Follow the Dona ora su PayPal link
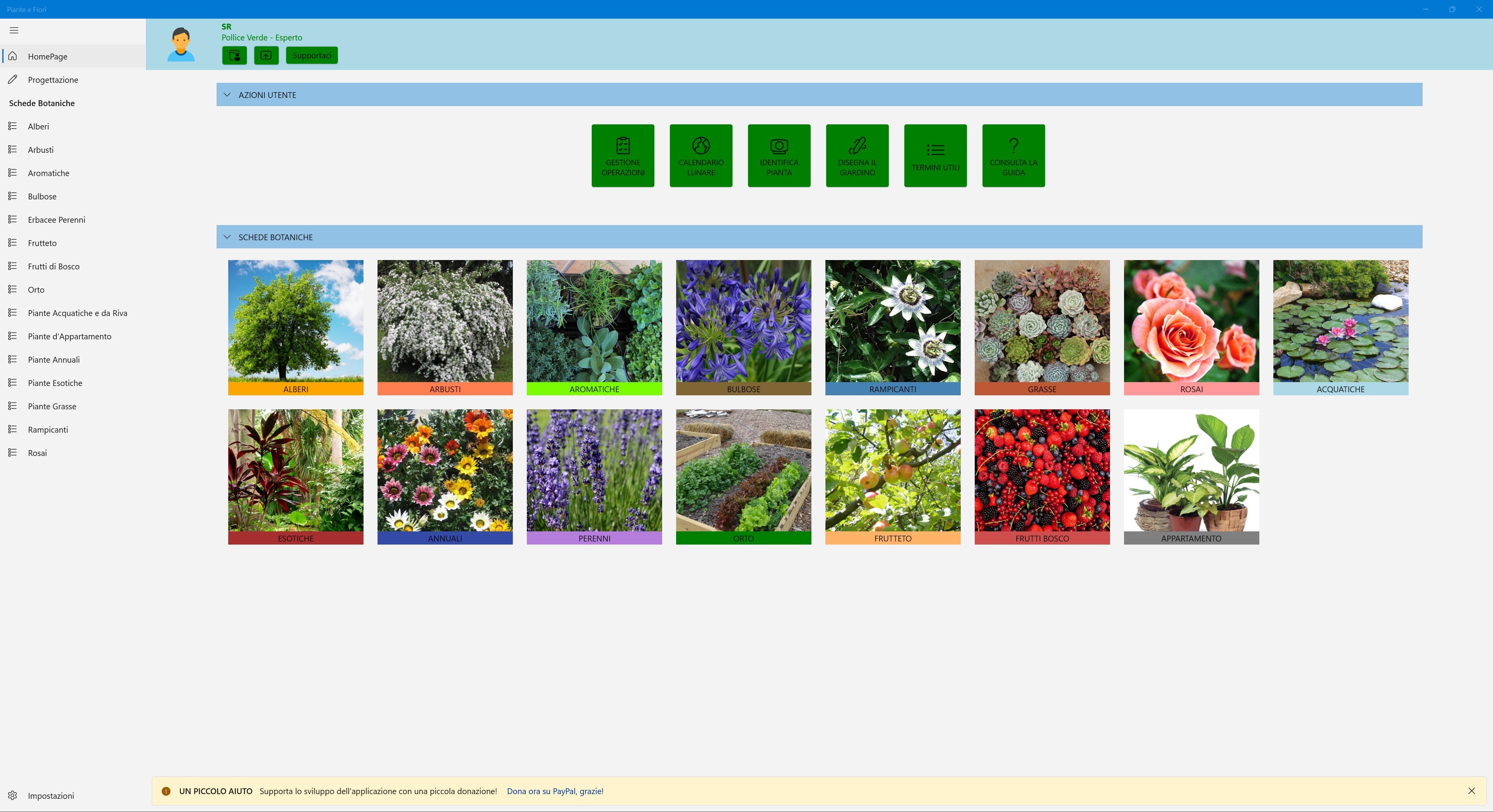Image resolution: width=1493 pixels, height=812 pixels. [555, 791]
